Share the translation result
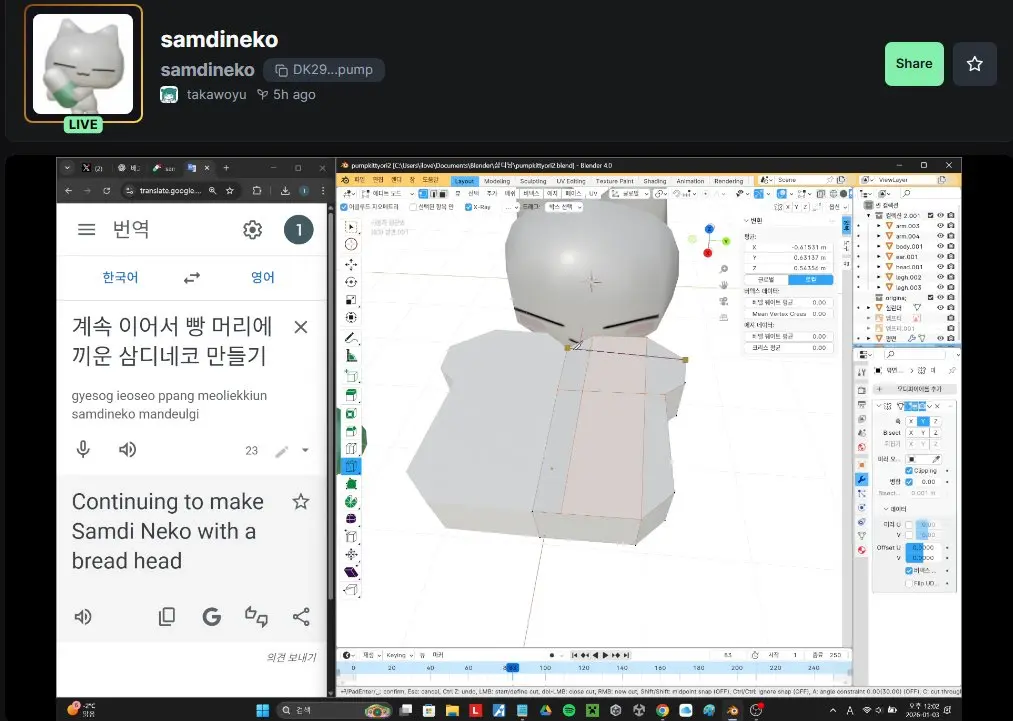This screenshot has height=721, width=1013. click(x=301, y=617)
